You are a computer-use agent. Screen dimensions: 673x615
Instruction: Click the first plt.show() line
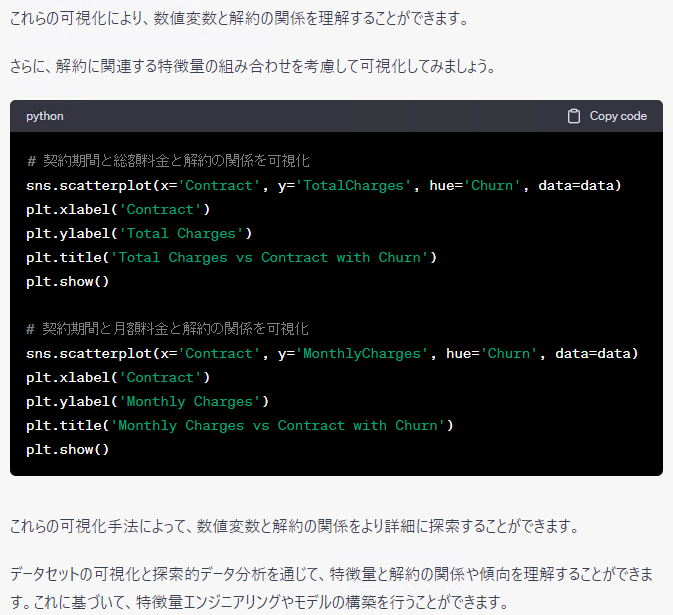(67, 281)
